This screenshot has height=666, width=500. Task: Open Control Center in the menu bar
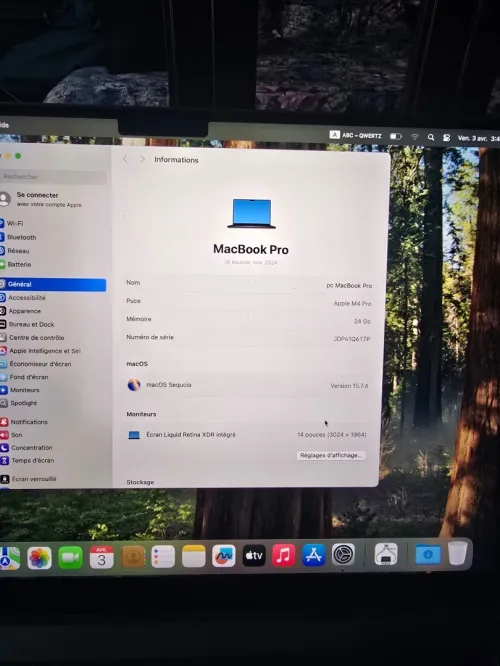point(446,138)
